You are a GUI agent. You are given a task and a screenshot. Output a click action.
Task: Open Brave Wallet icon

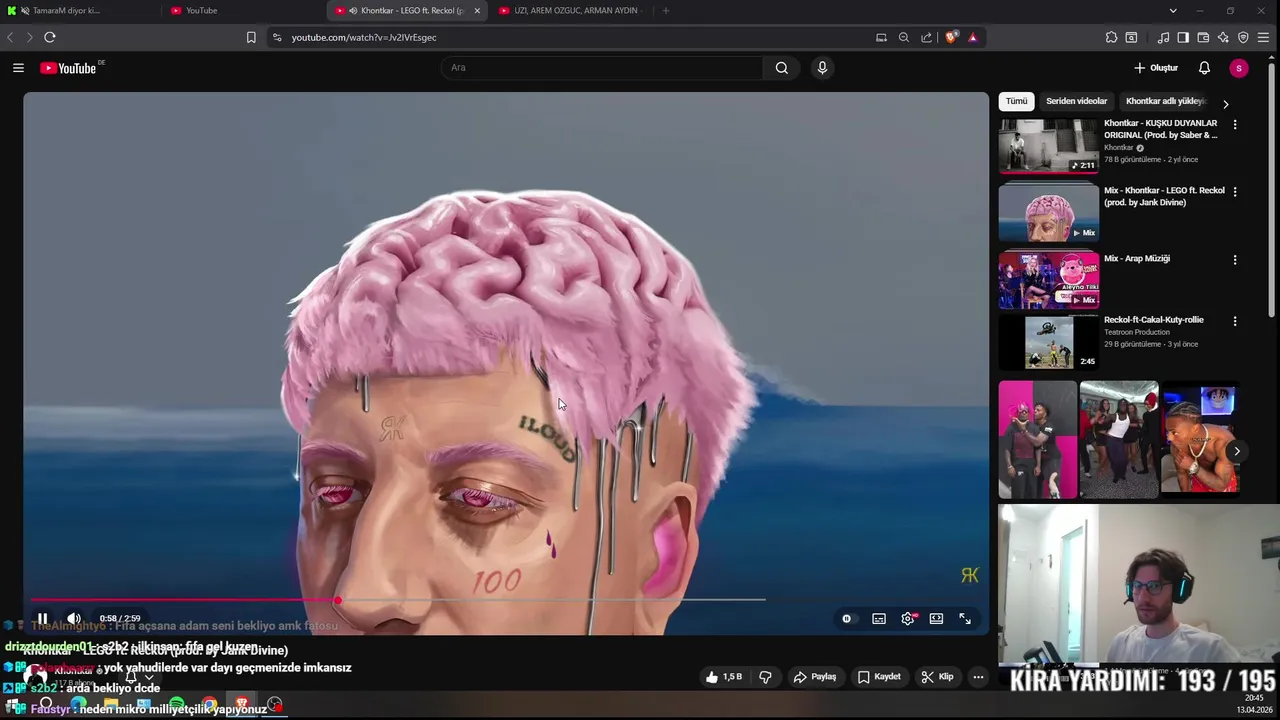[1203, 37]
